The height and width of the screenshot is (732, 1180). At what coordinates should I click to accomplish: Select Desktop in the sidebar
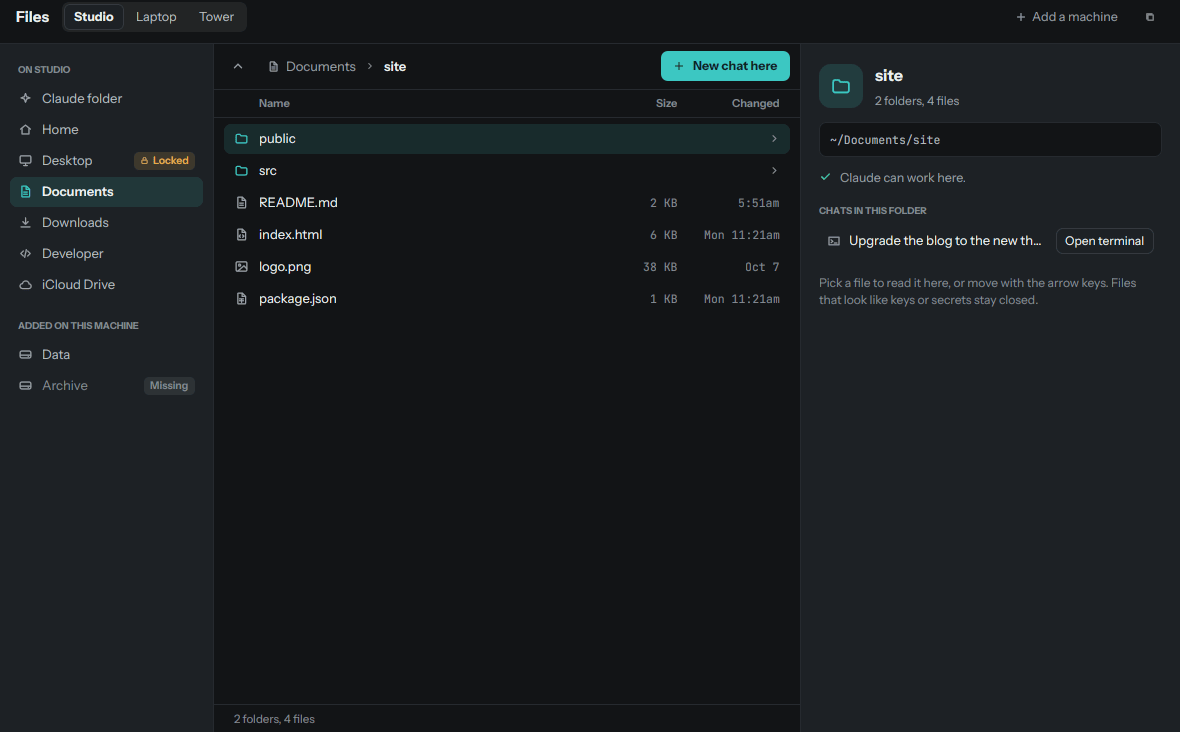[106, 160]
